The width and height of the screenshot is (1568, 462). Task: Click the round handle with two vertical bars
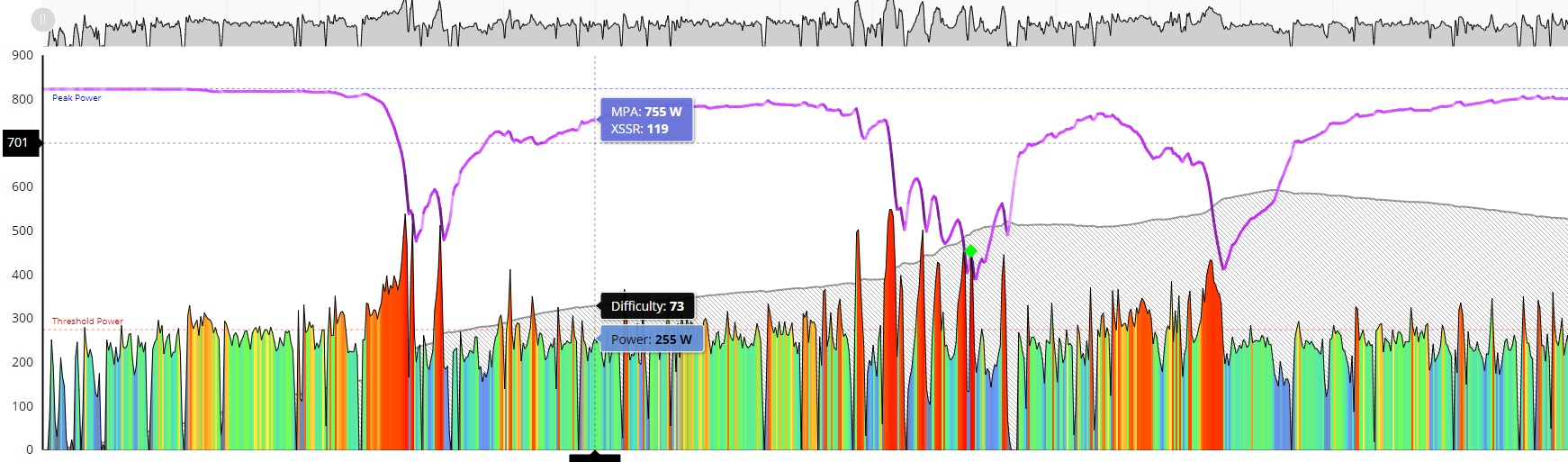42,19
